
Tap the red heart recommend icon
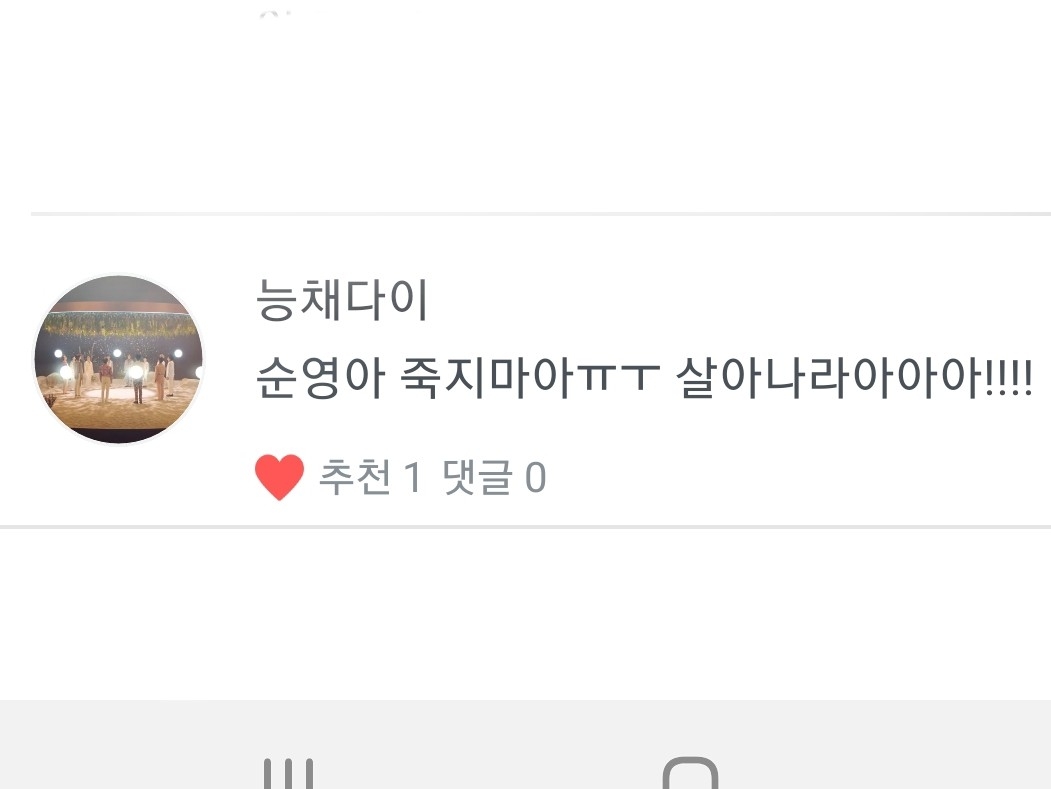click(x=280, y=477)
